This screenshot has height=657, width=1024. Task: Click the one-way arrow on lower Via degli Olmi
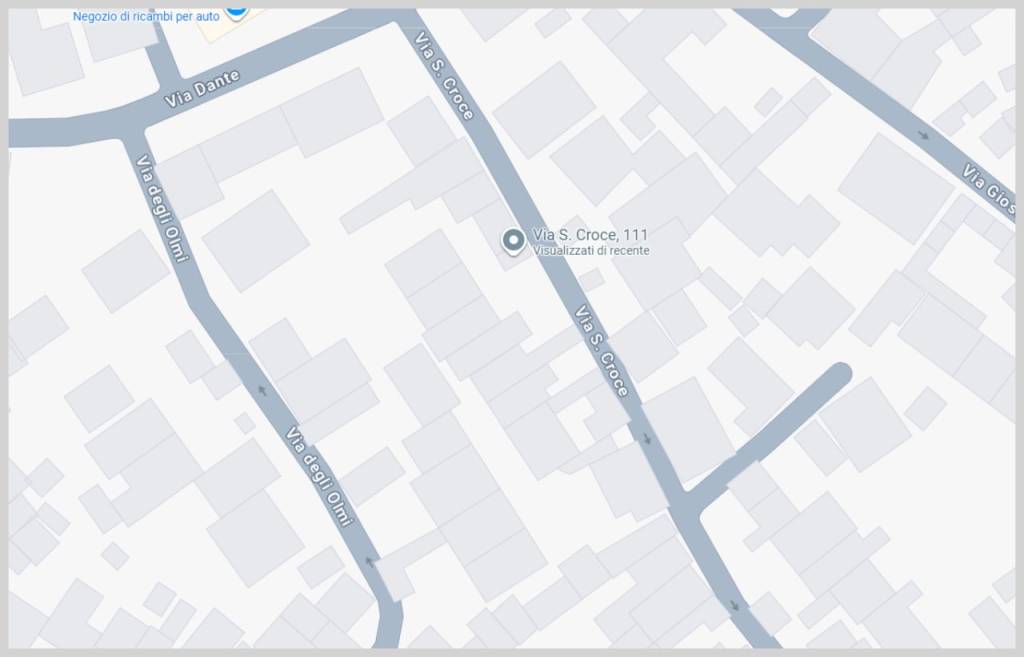(370, 561)
